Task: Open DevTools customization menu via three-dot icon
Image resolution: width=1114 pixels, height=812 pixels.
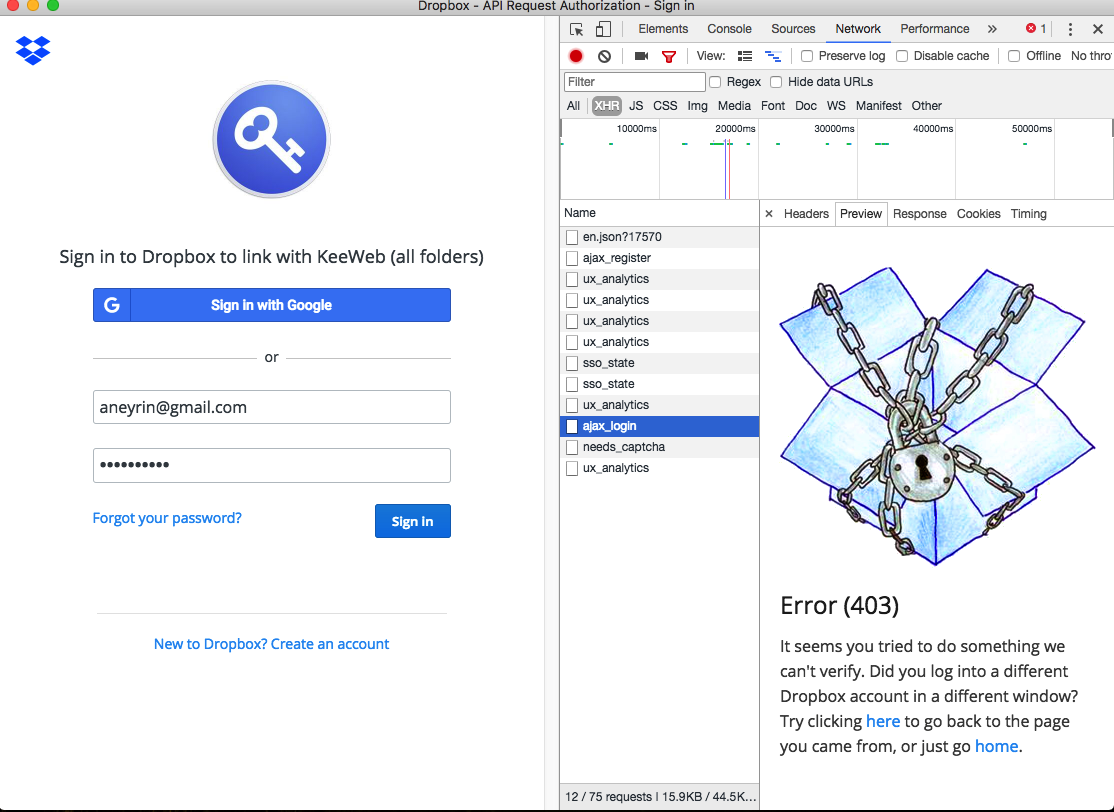Action: coord(1069,28)
